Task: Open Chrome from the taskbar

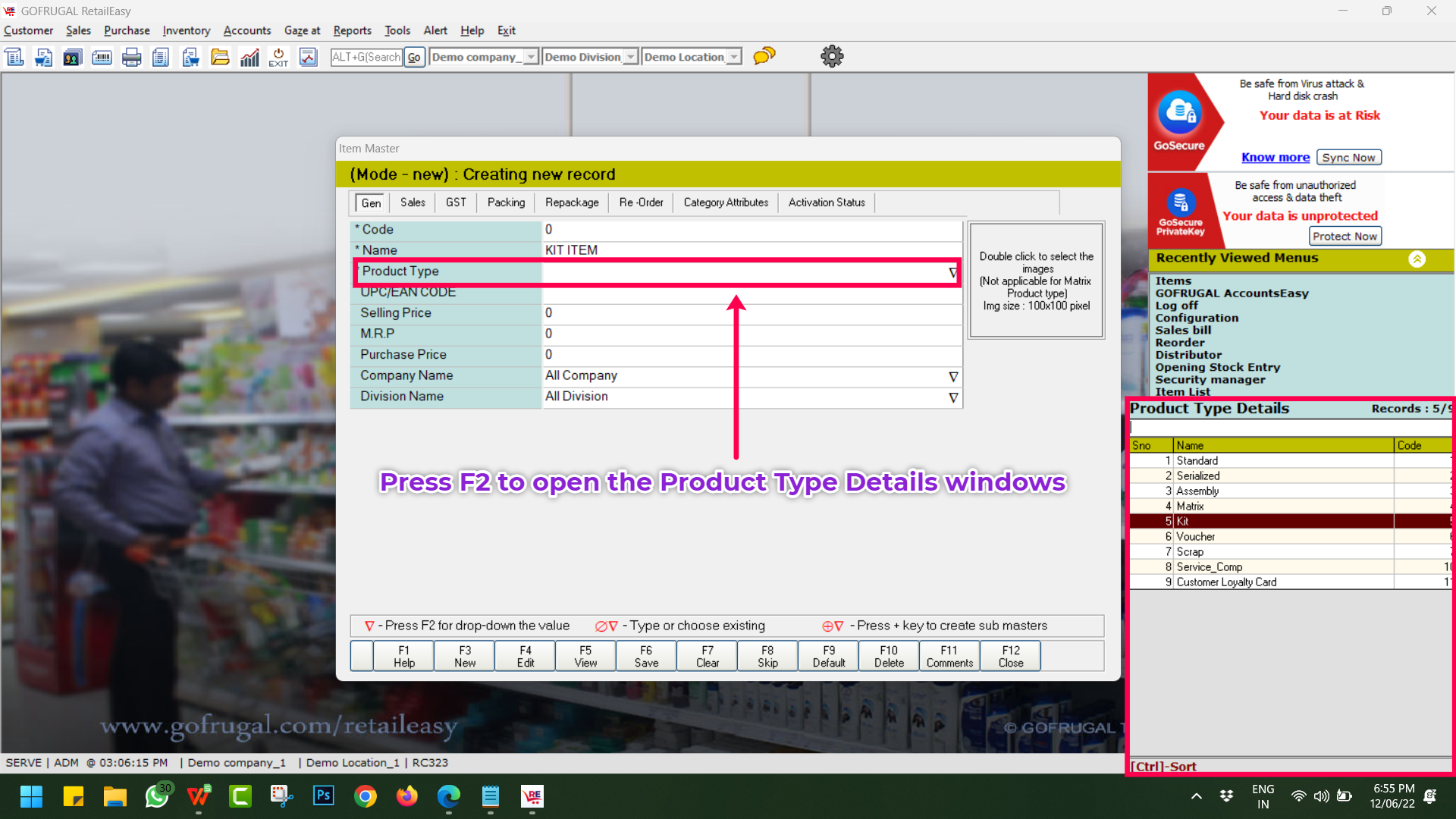Action: pos(366,796)
